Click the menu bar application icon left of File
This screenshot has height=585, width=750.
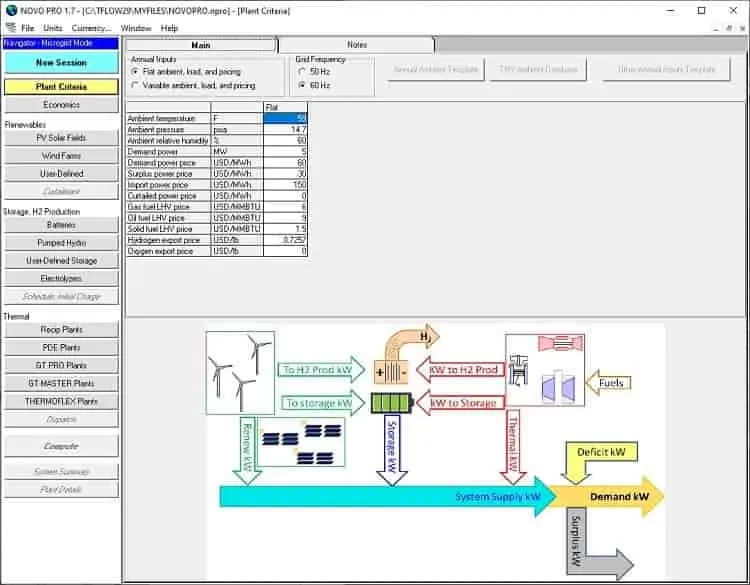pyautogui.click(x=11, y=28)
